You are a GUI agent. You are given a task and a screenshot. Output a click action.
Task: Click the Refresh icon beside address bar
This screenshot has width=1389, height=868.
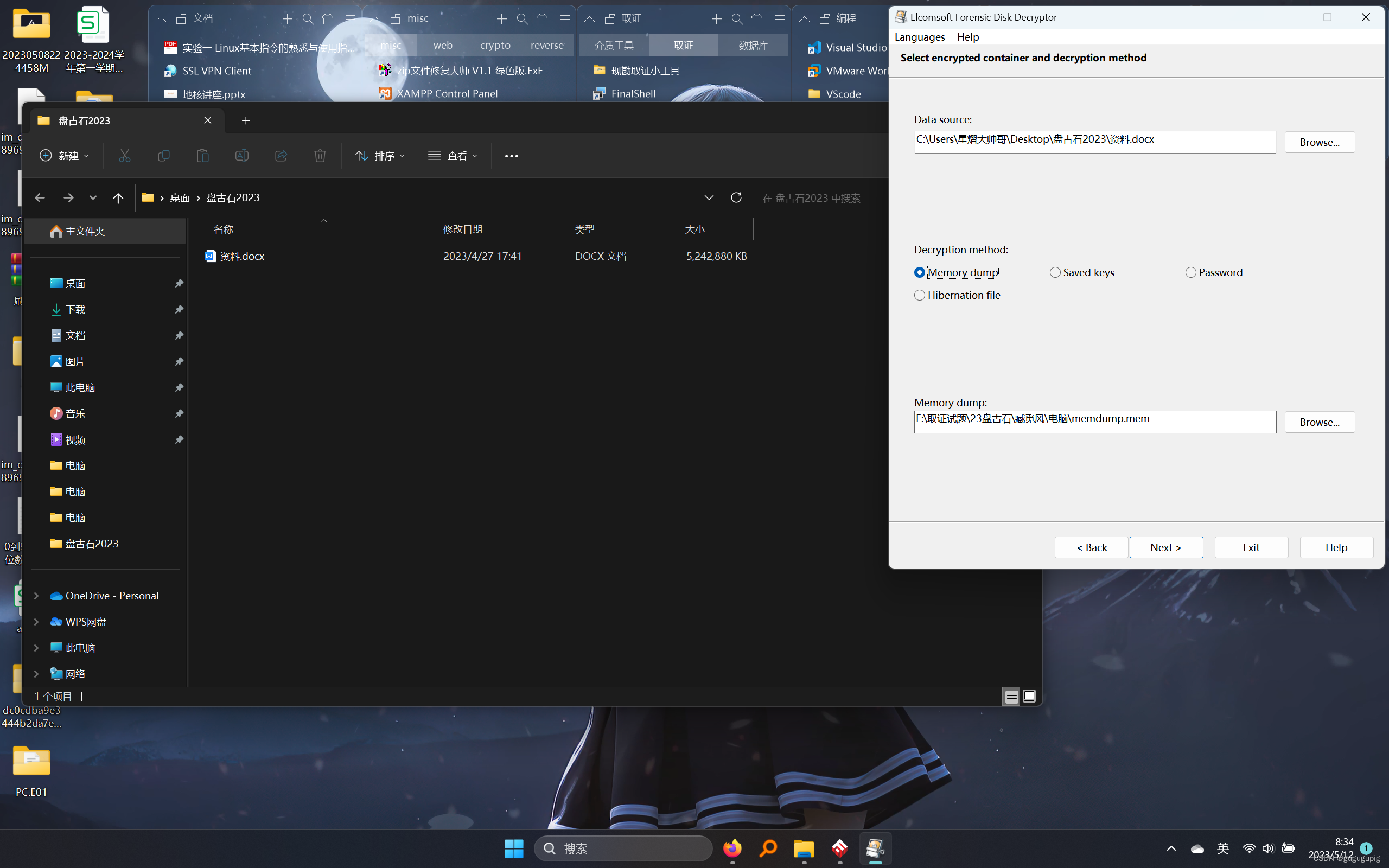736,197
